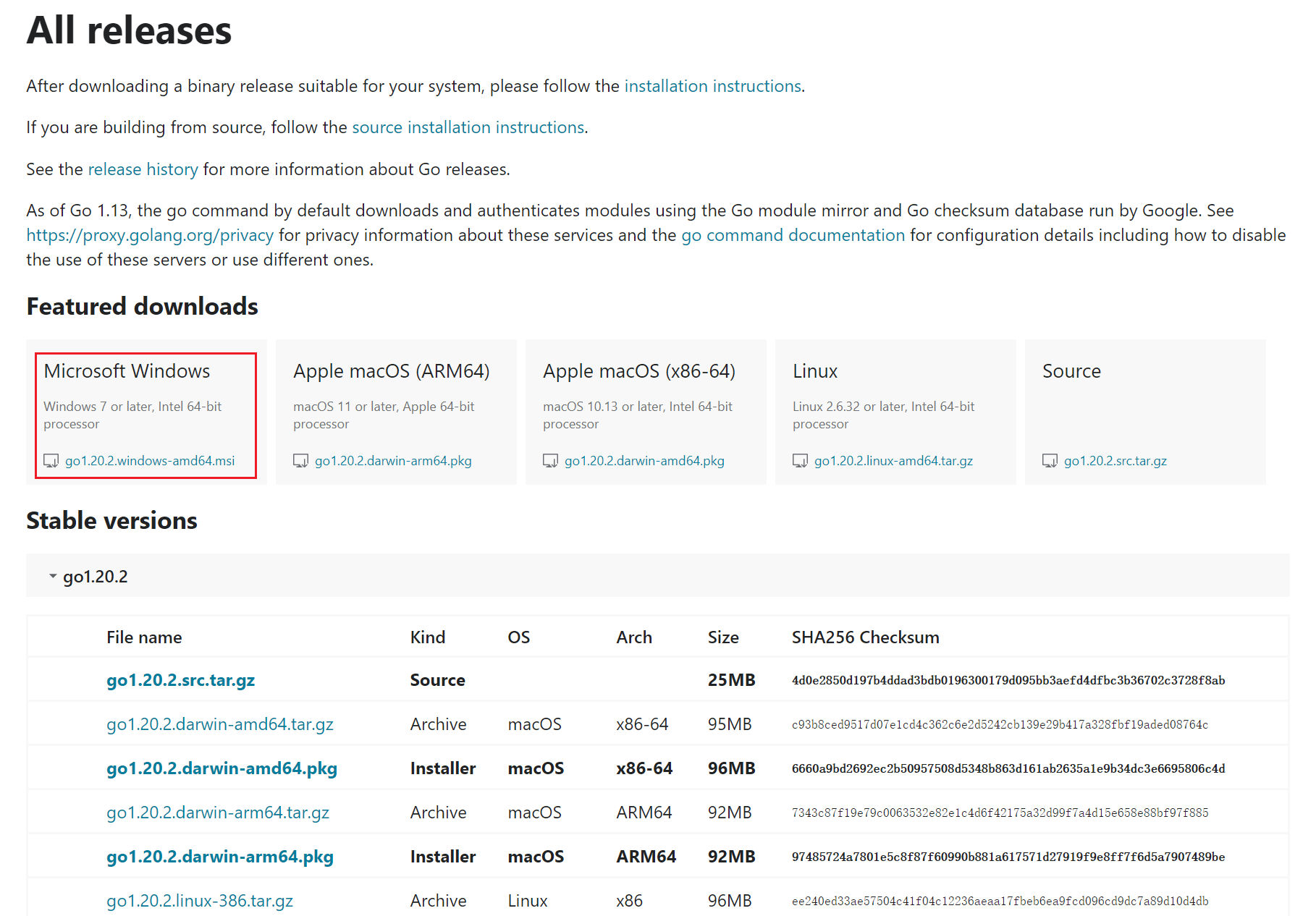1316x916 pixels.
Task: Open the go command documentation link
Action: (793, 235)
